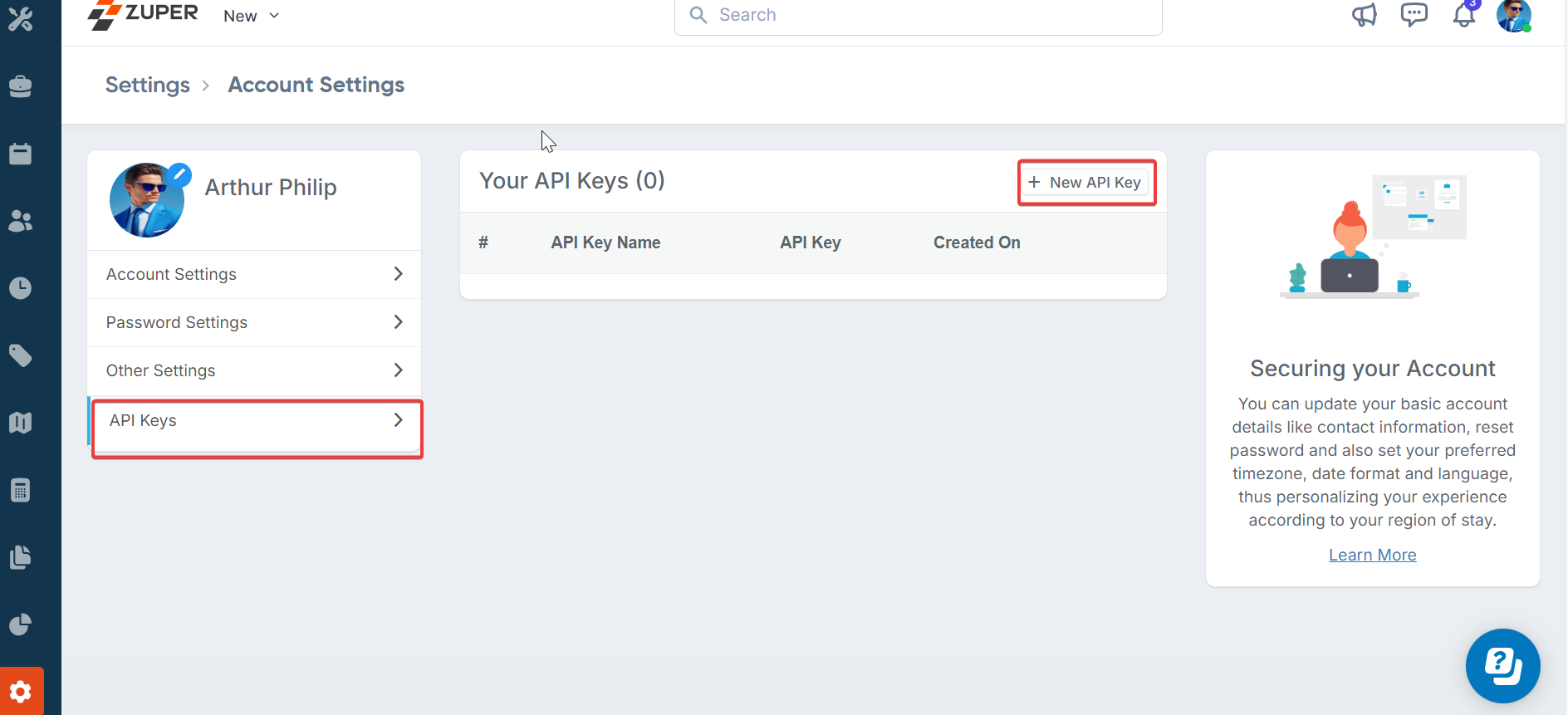Open the clock timesheet icon in sidebar

click(21, 288)
